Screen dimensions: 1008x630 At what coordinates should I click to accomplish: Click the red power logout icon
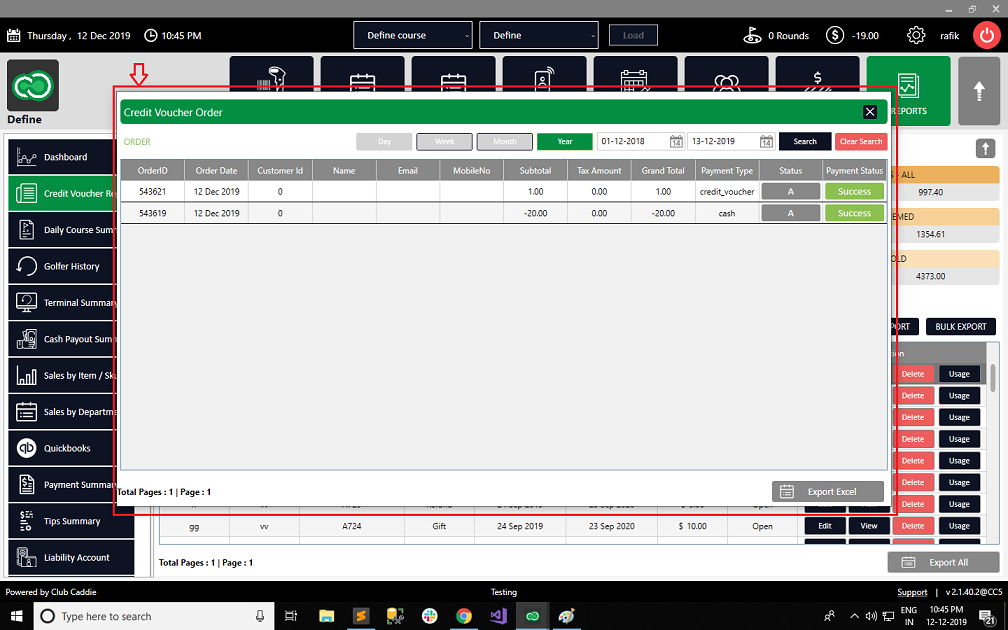(986, 35)
